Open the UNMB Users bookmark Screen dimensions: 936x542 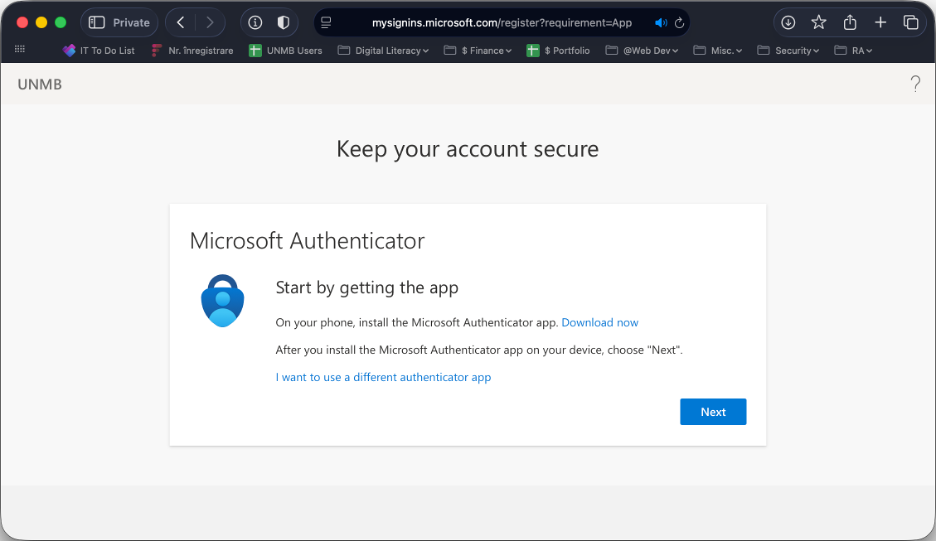pyautogui.click(x=286, y=50)
